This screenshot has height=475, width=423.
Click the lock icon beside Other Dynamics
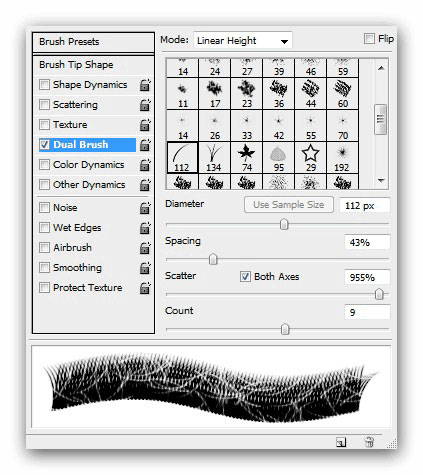tap(145, 185)
